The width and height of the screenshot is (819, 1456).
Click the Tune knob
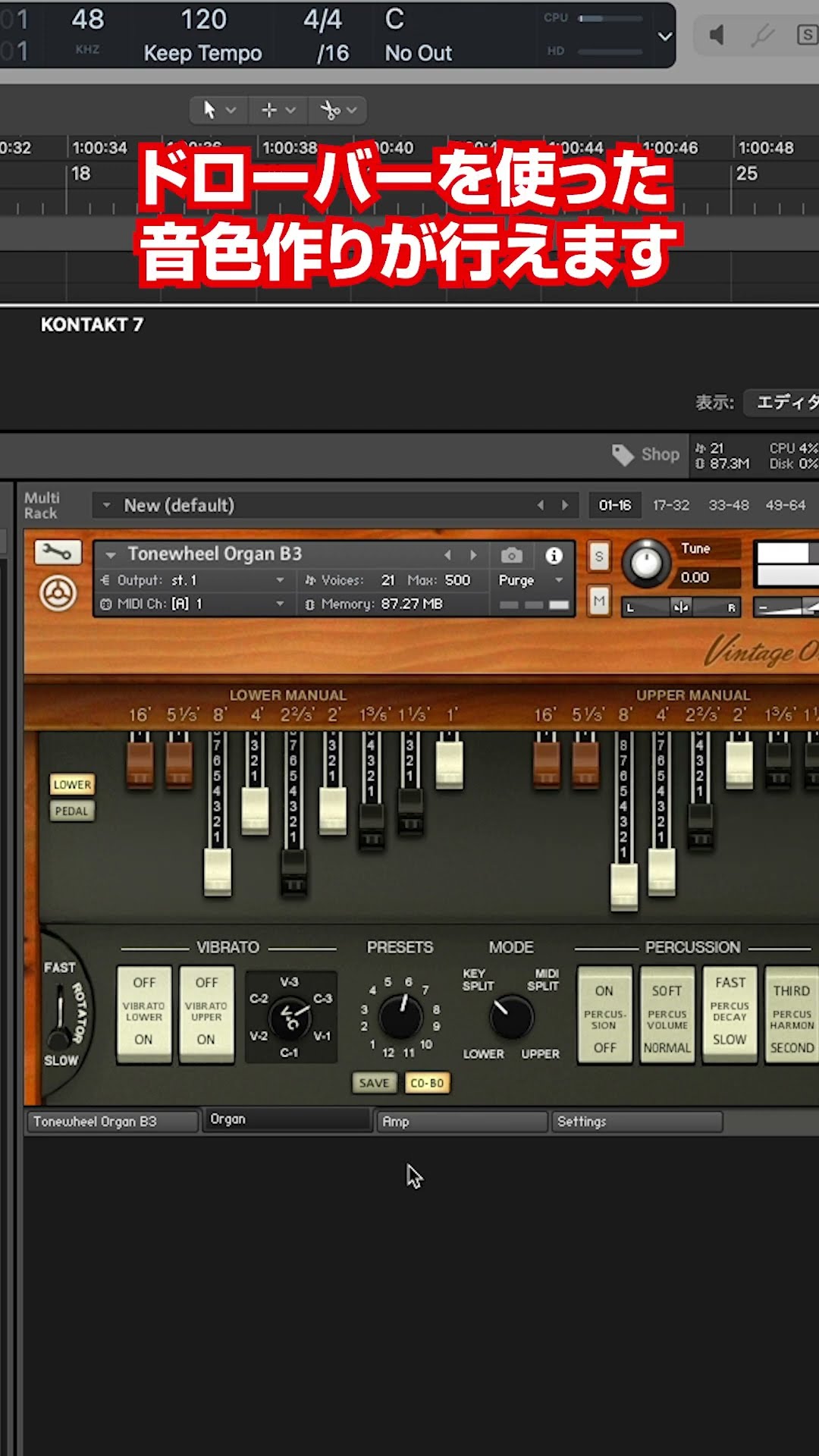click(x=646, y=563)
